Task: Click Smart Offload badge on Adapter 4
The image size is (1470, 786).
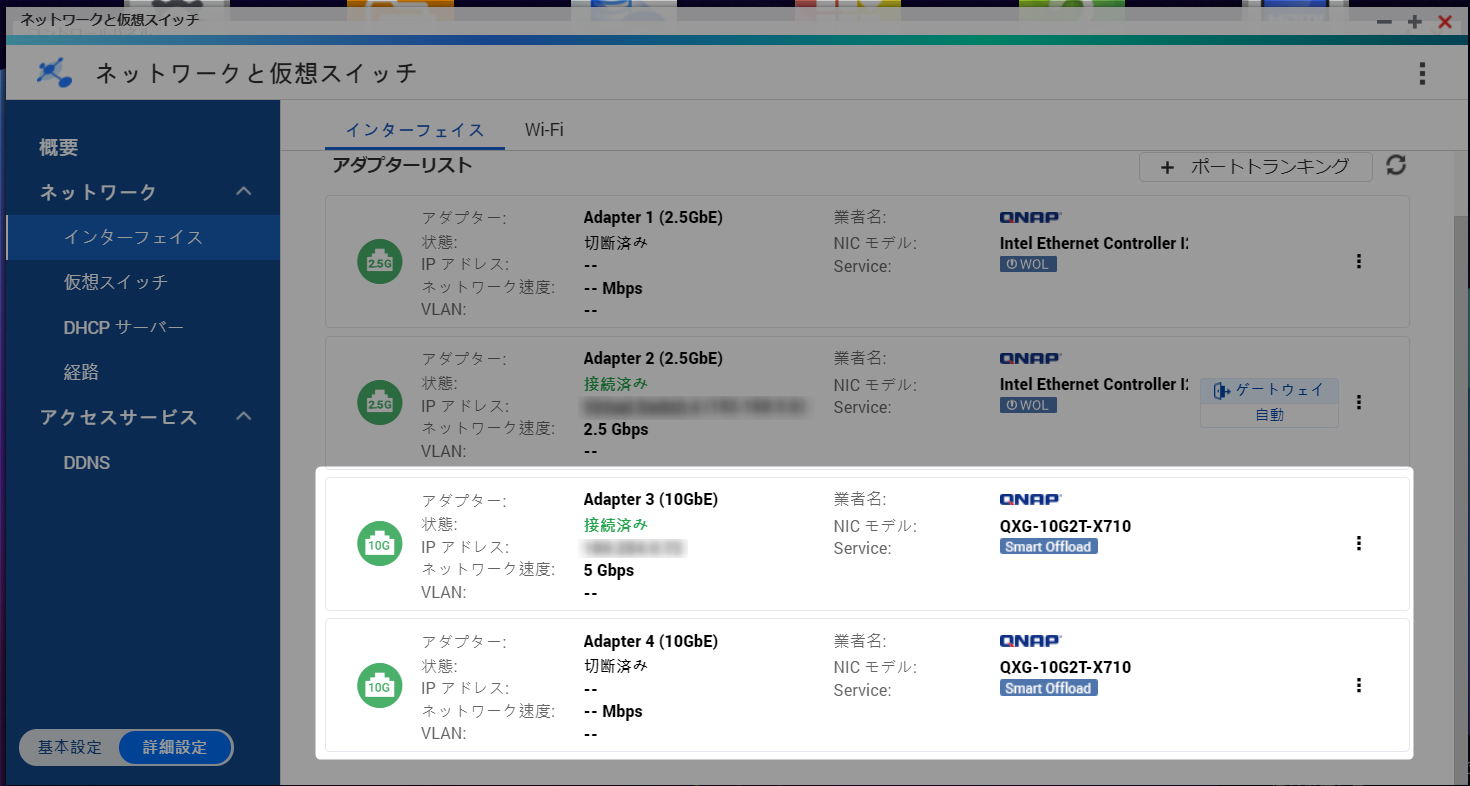Action: (1049, 688)
